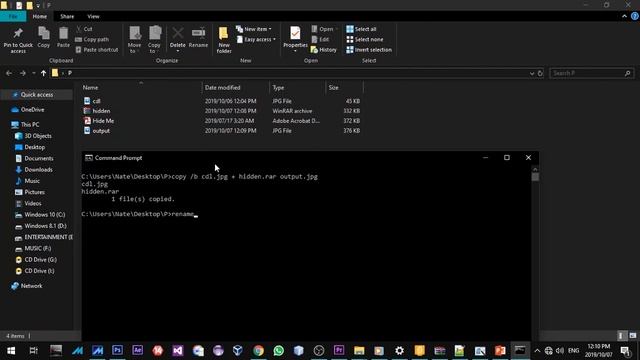Open Quick access in navigation pane

[x=37, y=95]
